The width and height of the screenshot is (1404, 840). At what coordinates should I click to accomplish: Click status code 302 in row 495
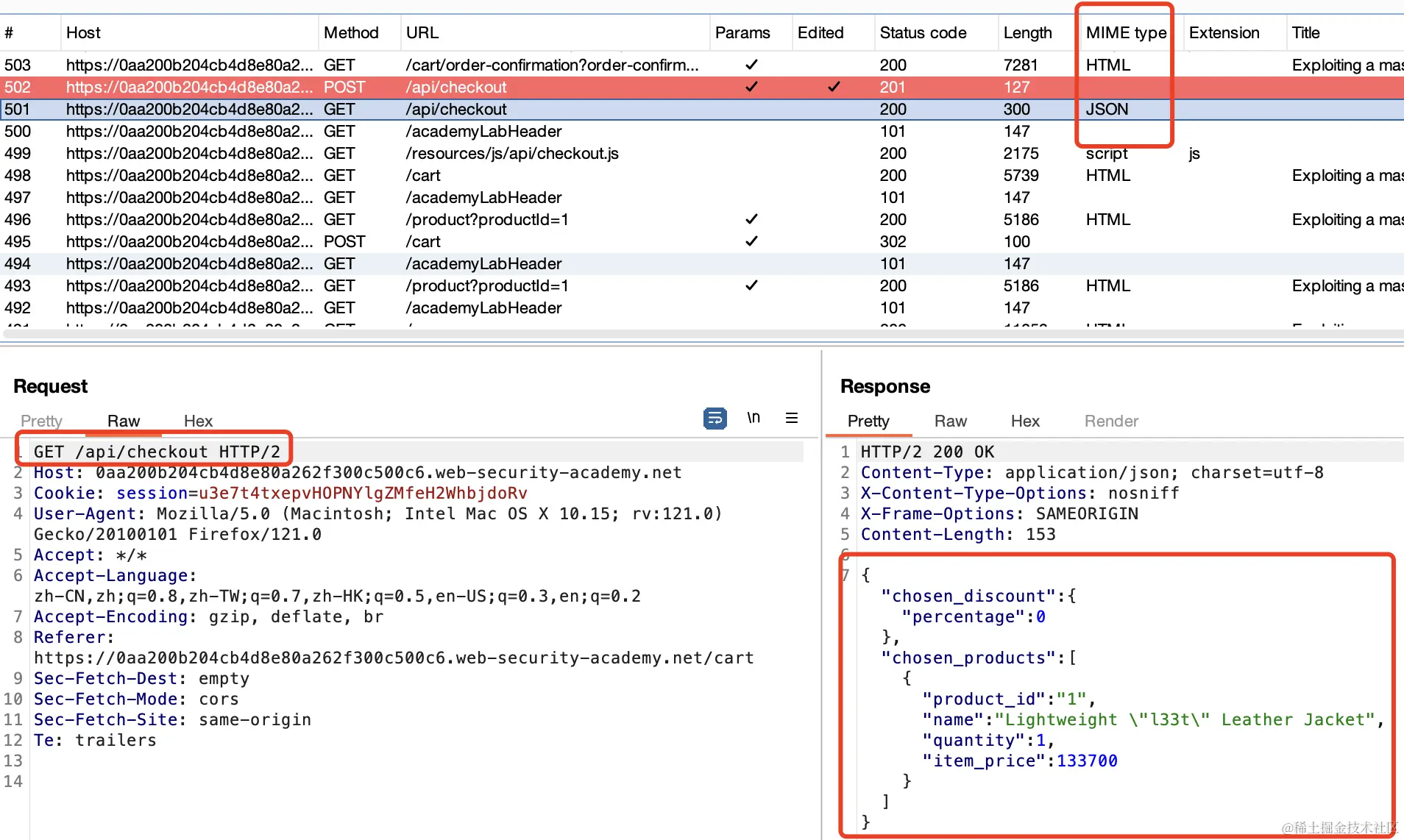click(893, 241)
